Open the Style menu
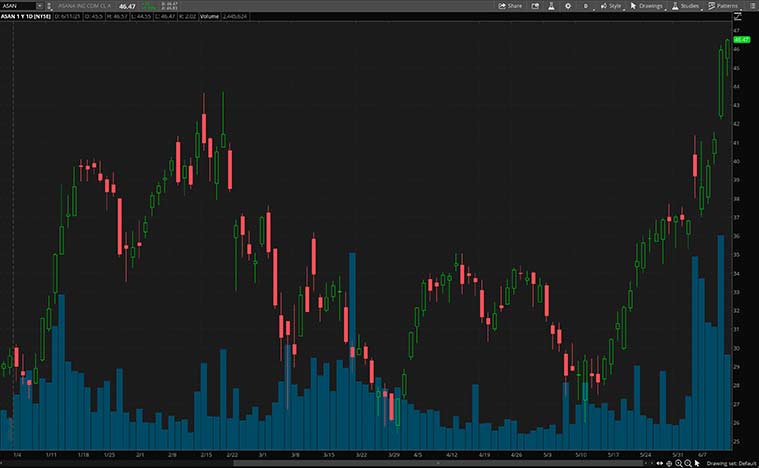 [x=610, y=6]
